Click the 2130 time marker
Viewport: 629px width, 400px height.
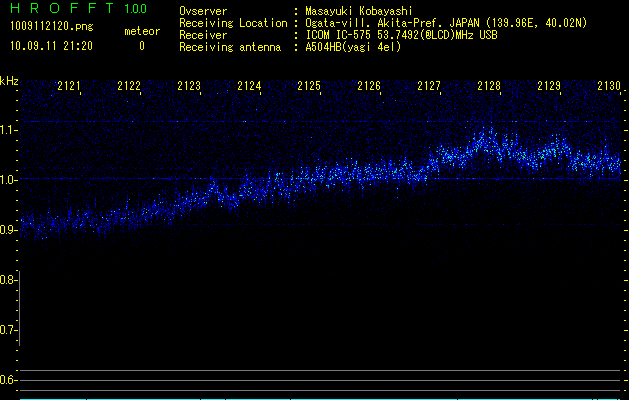click(x=609, y=87)
